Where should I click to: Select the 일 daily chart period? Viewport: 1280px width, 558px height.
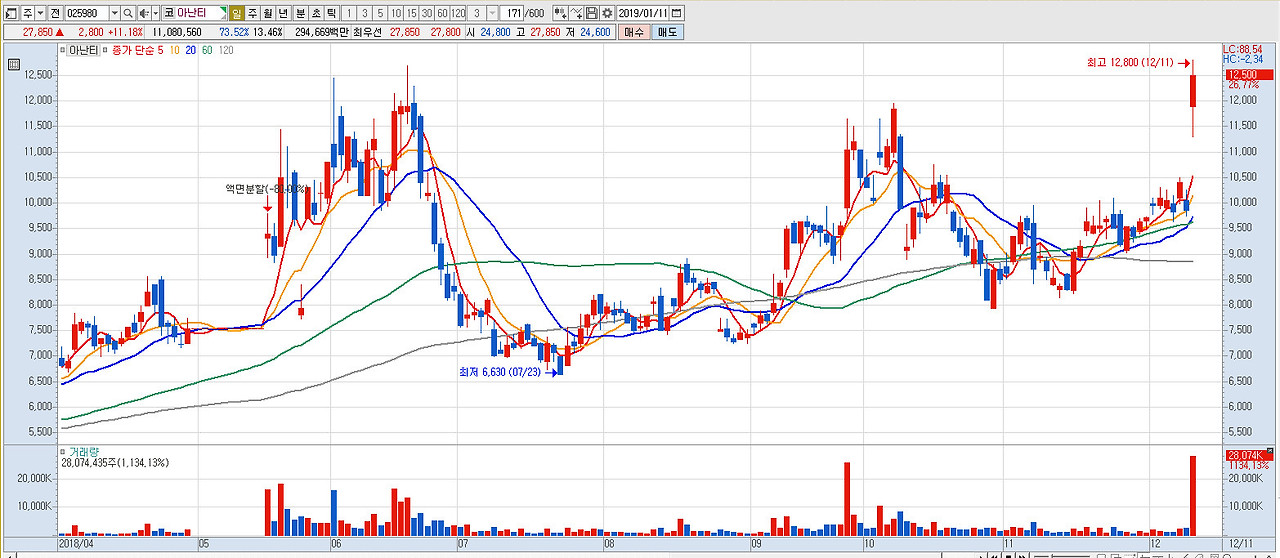[236, 13]
